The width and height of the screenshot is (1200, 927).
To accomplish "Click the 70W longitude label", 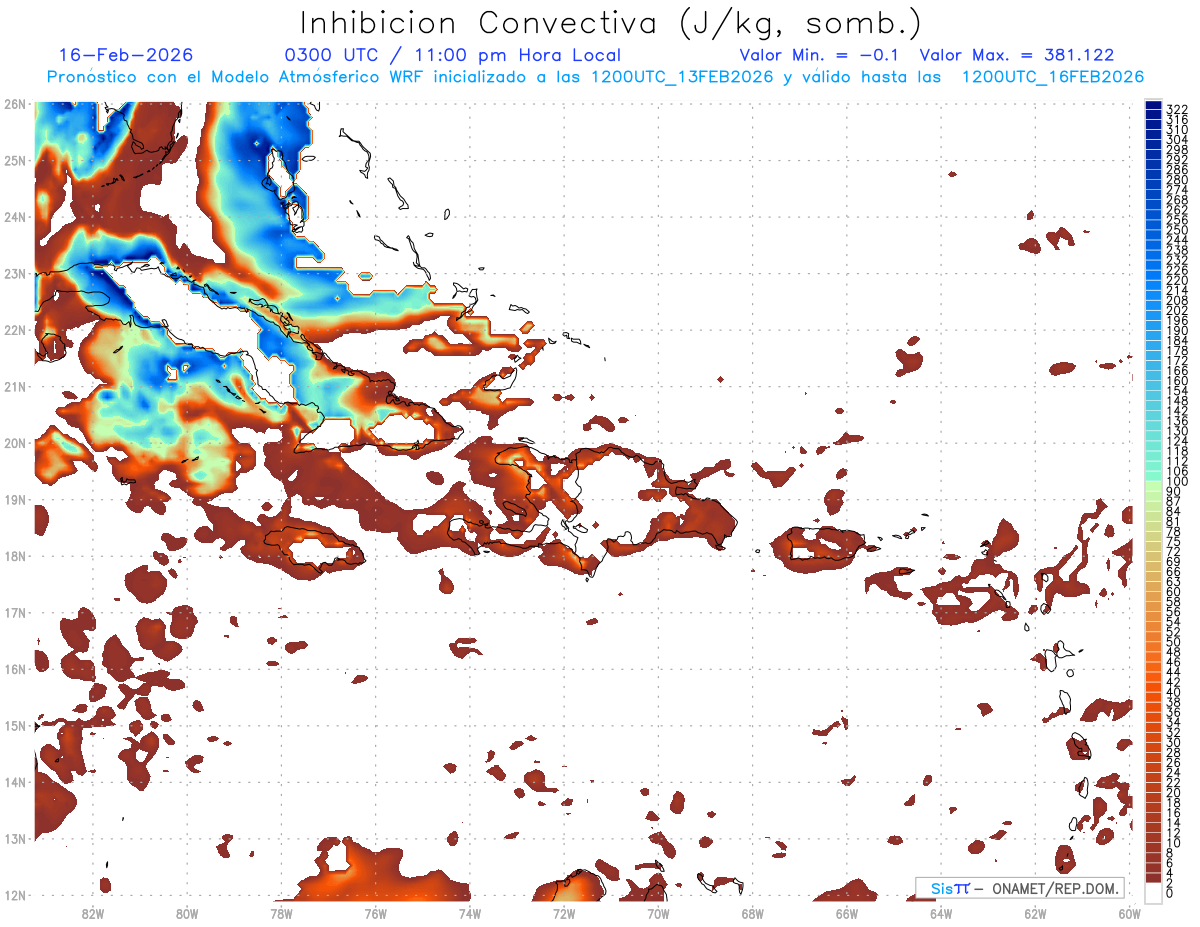I will tap(658, 914).
